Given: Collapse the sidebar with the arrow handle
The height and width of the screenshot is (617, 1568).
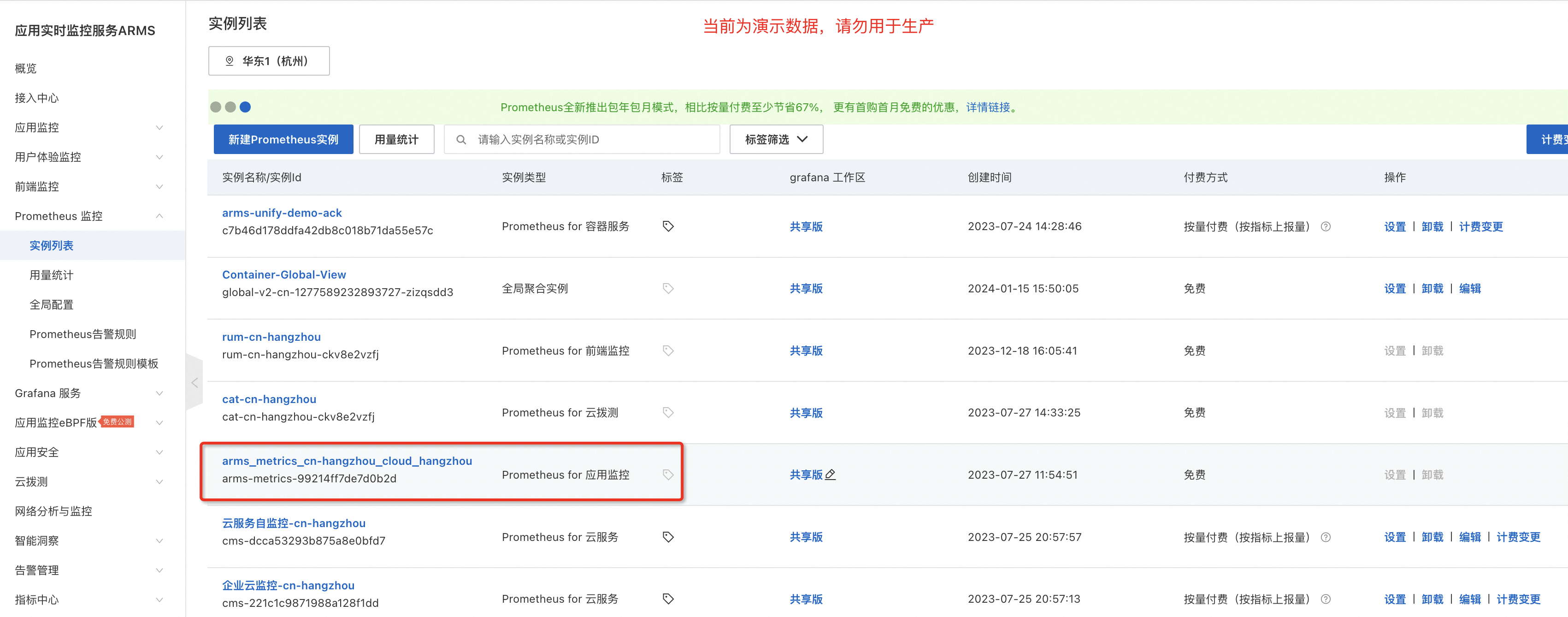Looking at the screenshot, I should click(x=195, y=382).
